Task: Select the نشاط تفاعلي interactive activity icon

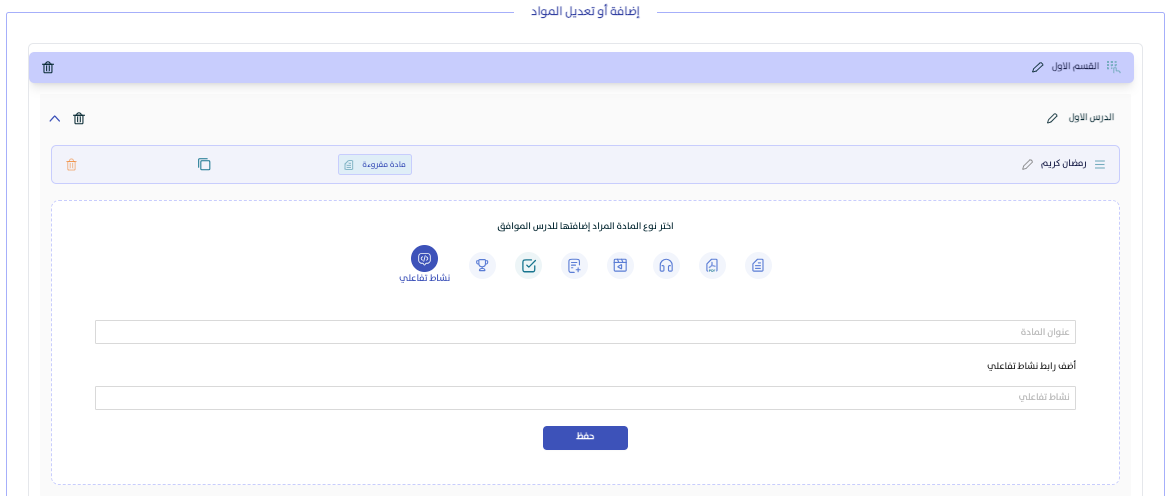Action: (x=424, y=259)
